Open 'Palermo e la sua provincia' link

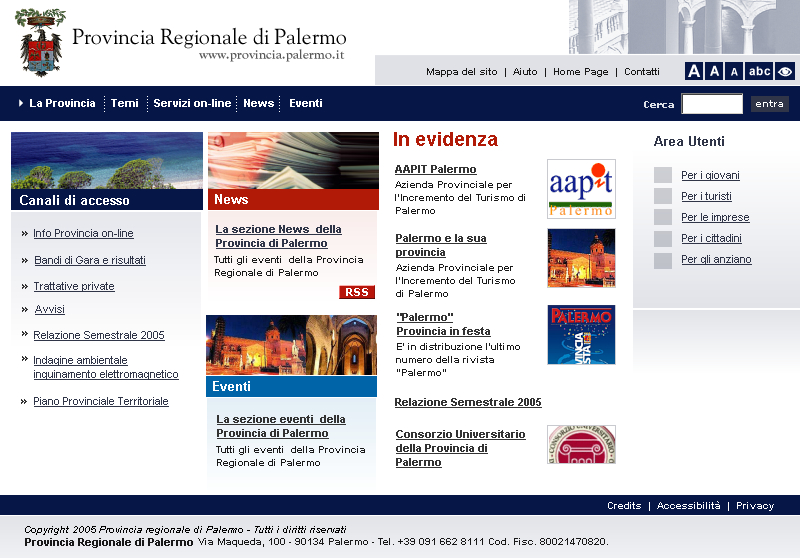pyautogui.click(x=441, y=245)
